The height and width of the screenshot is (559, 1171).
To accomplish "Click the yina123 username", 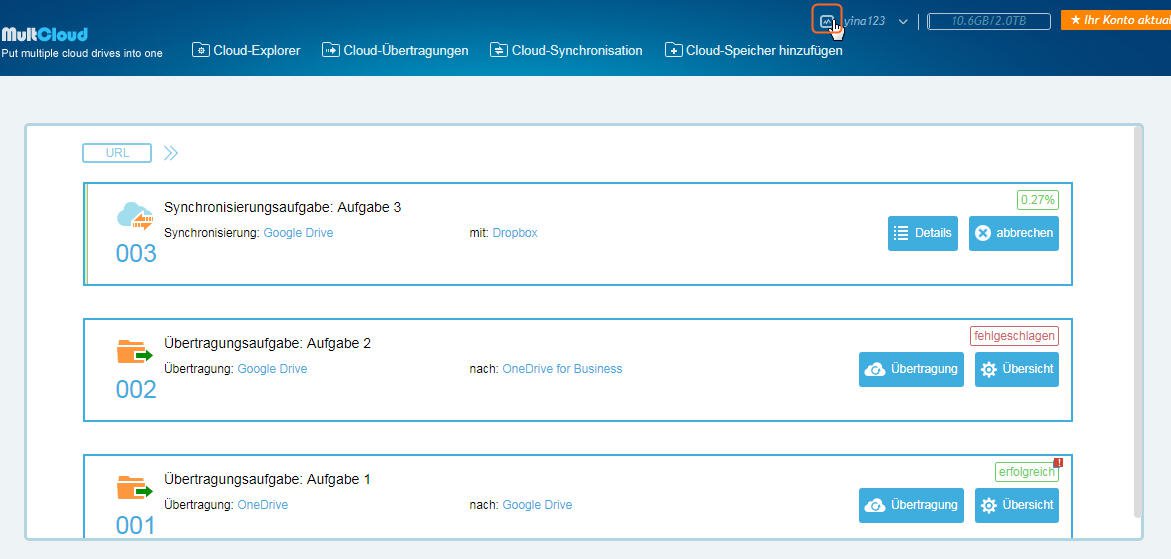I will click(x=864, y=21).
